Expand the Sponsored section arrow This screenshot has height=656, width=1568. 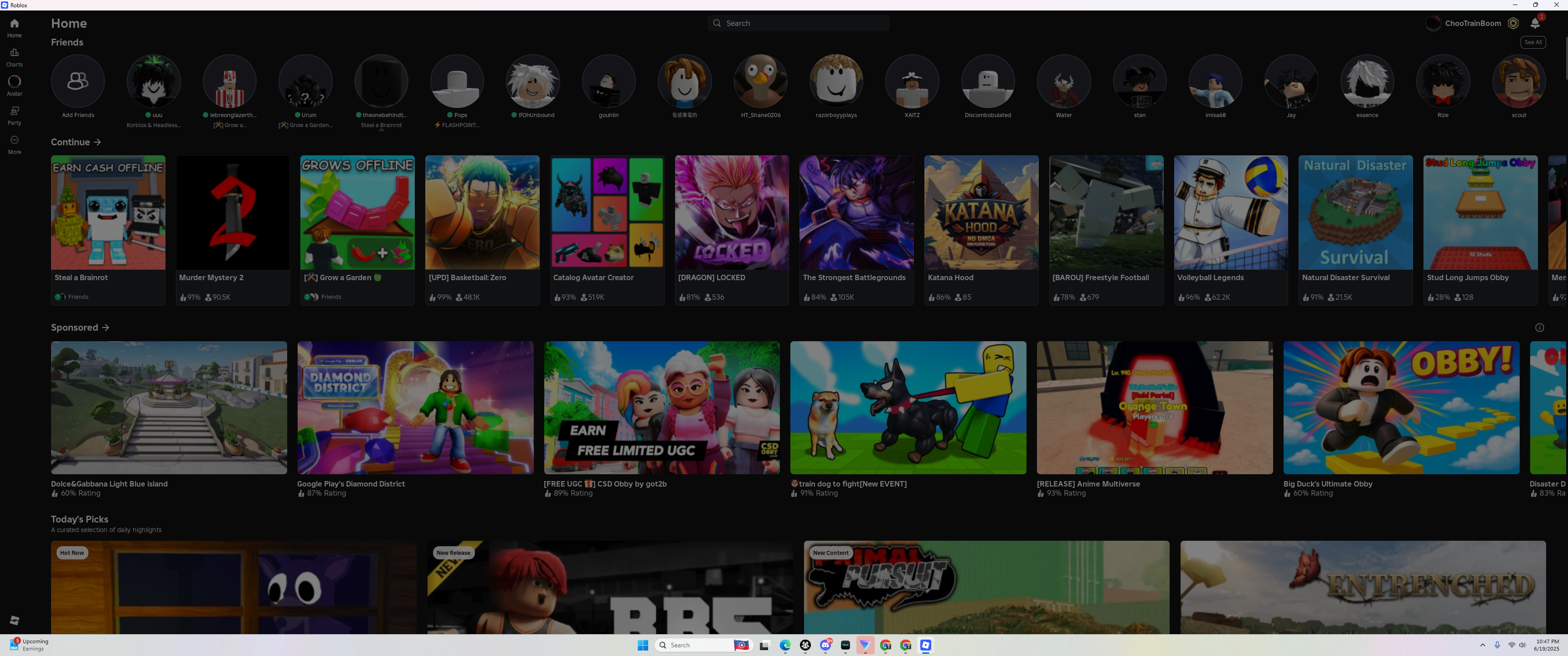tap(106, 328)
